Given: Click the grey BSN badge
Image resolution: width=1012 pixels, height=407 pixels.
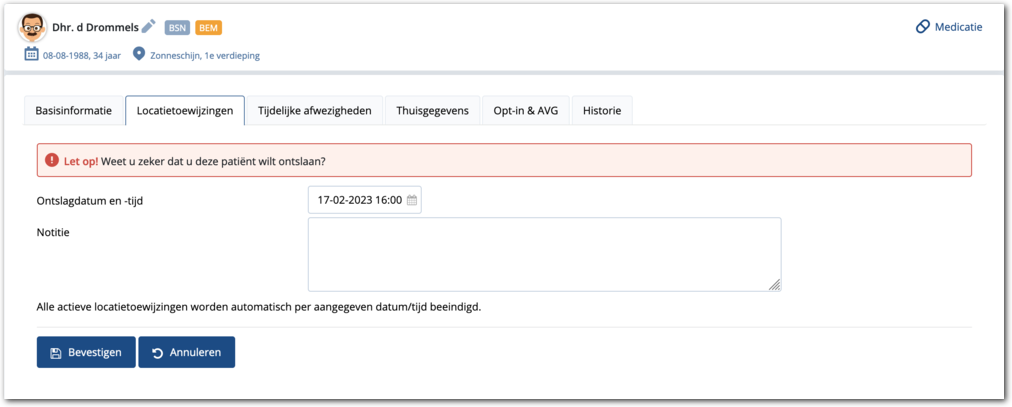Looking at the screenshot, I should [x=177, y=28].
